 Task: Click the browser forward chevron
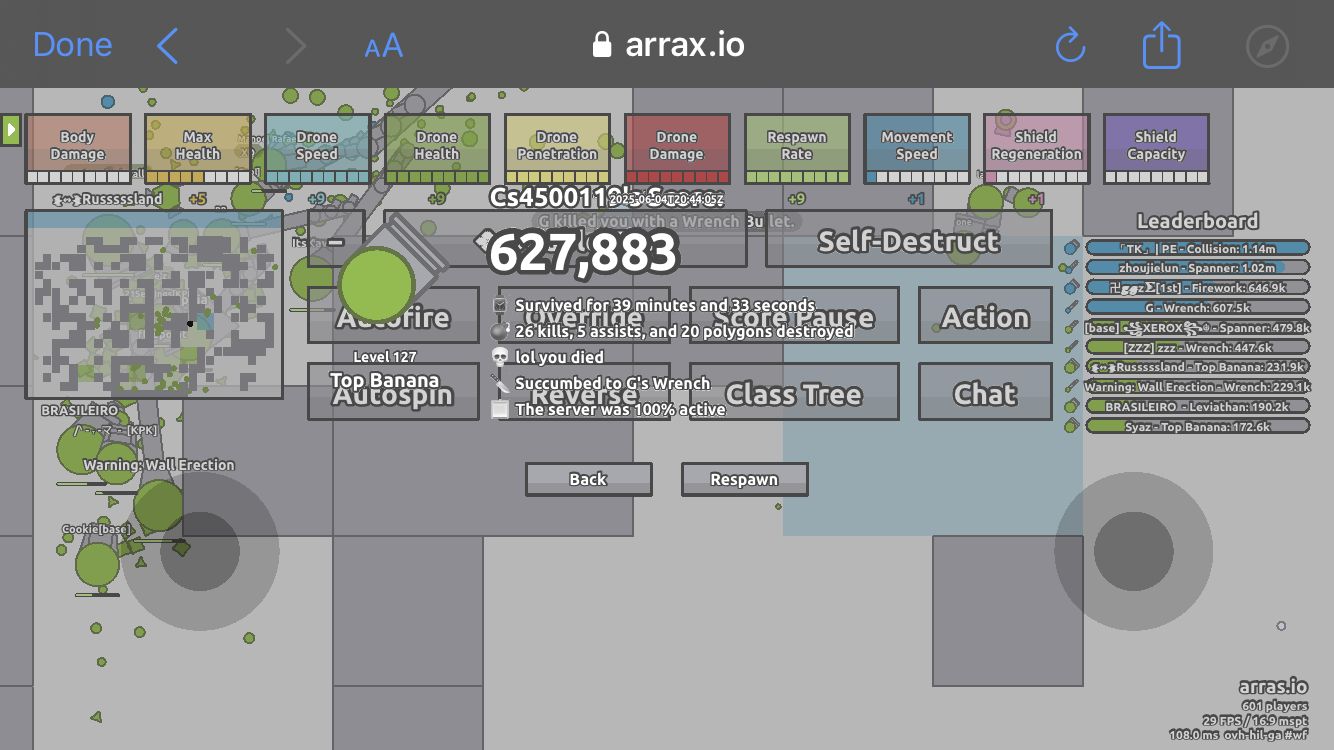[x=295, y=45]
